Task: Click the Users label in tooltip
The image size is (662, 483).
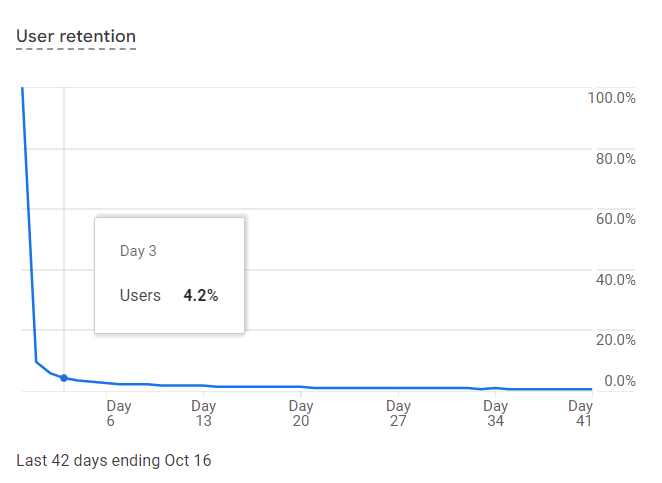Action: point(140,296)
